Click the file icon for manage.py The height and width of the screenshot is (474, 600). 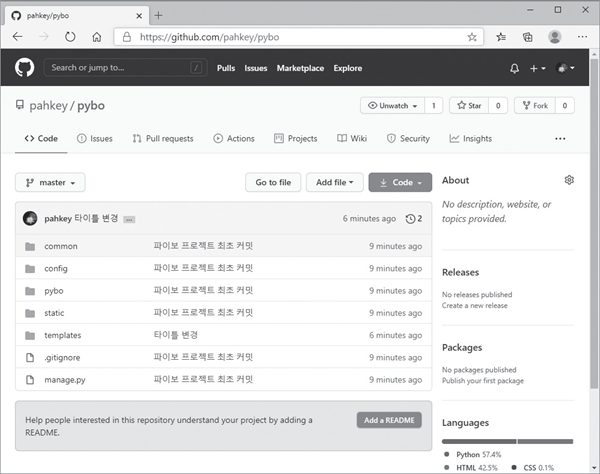click(x=30, y=380)
